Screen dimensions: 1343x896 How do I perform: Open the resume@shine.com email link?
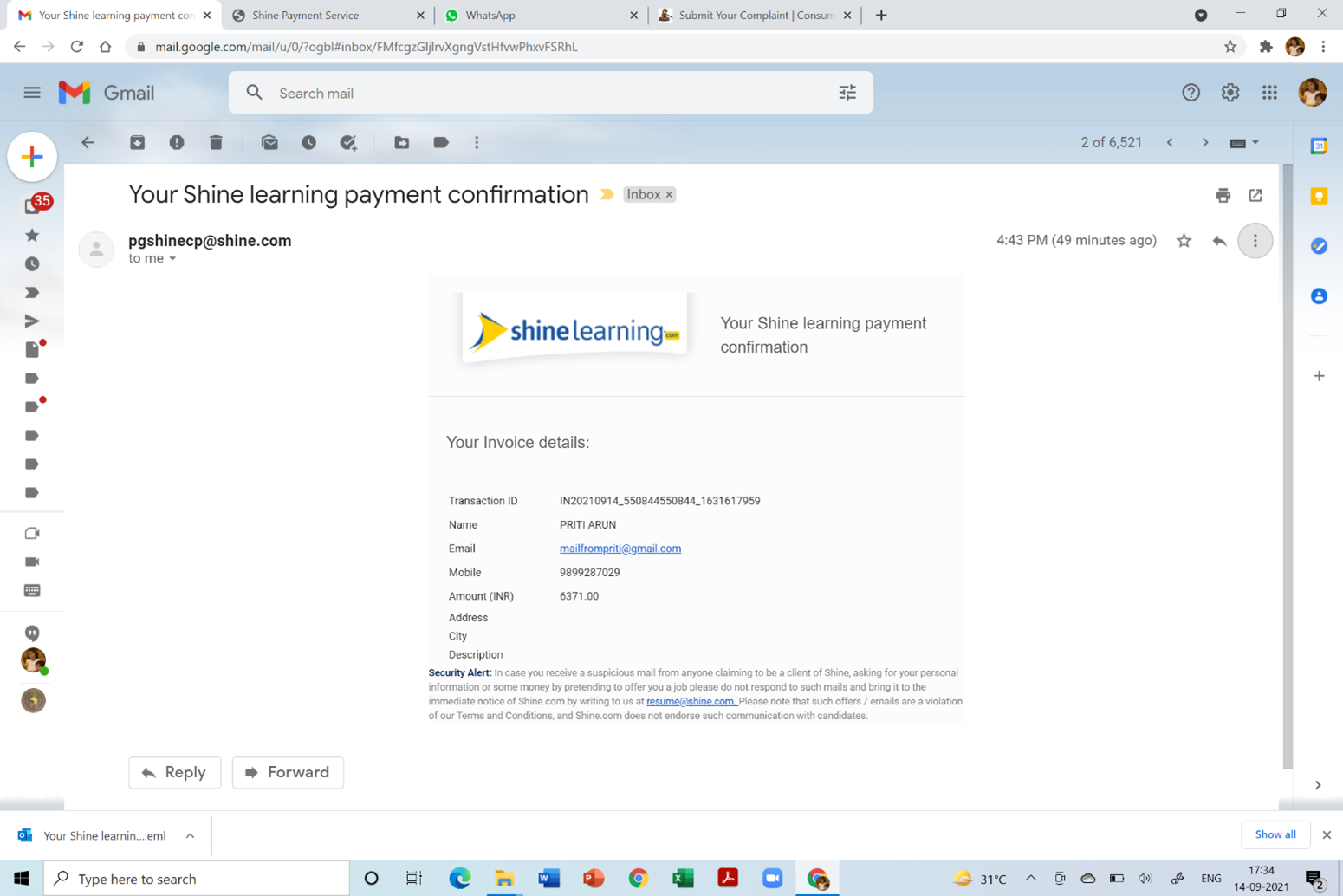(x=691, y=702)
